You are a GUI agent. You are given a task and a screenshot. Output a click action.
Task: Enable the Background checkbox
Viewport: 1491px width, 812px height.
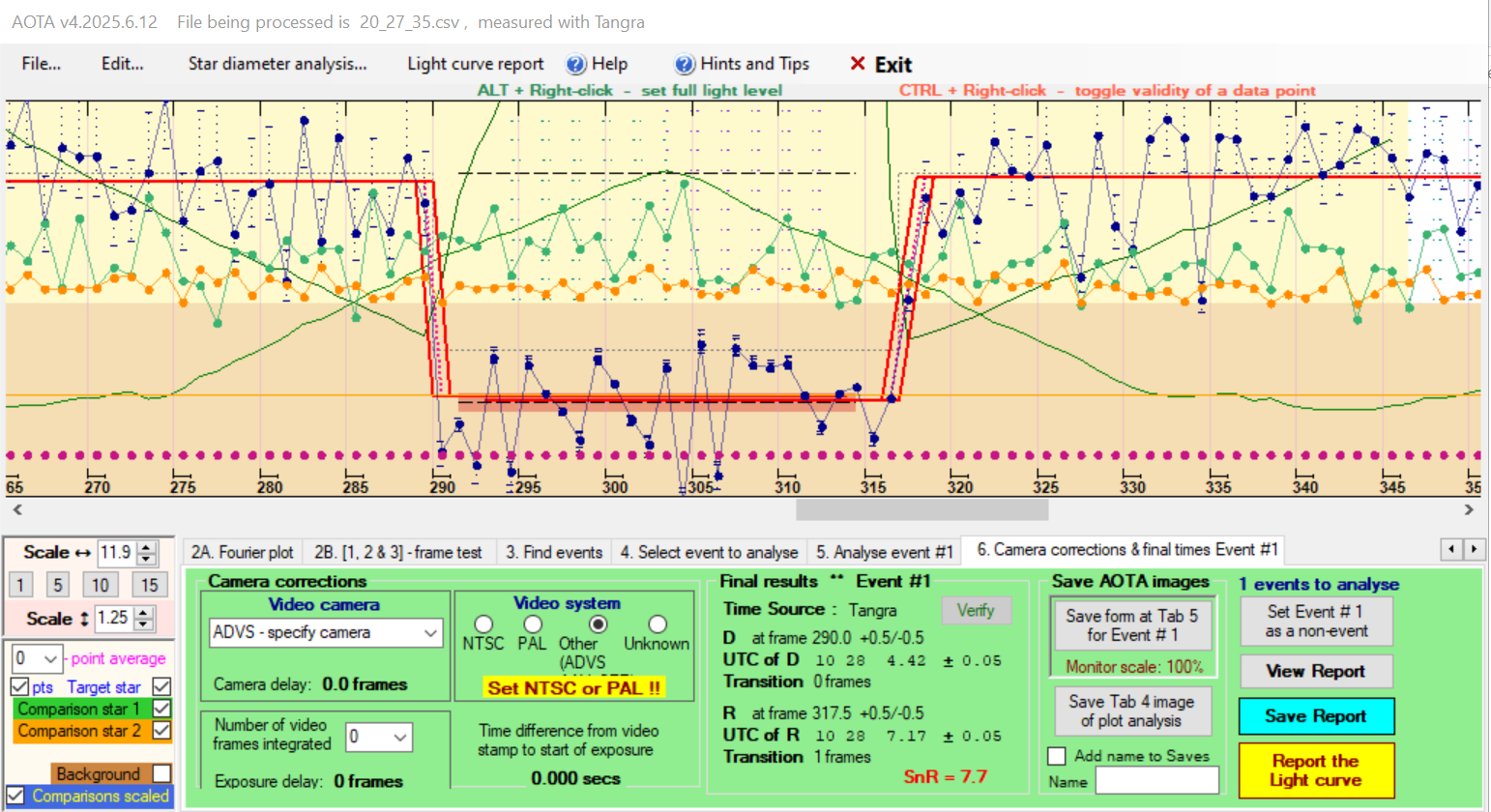pos(161,773)
